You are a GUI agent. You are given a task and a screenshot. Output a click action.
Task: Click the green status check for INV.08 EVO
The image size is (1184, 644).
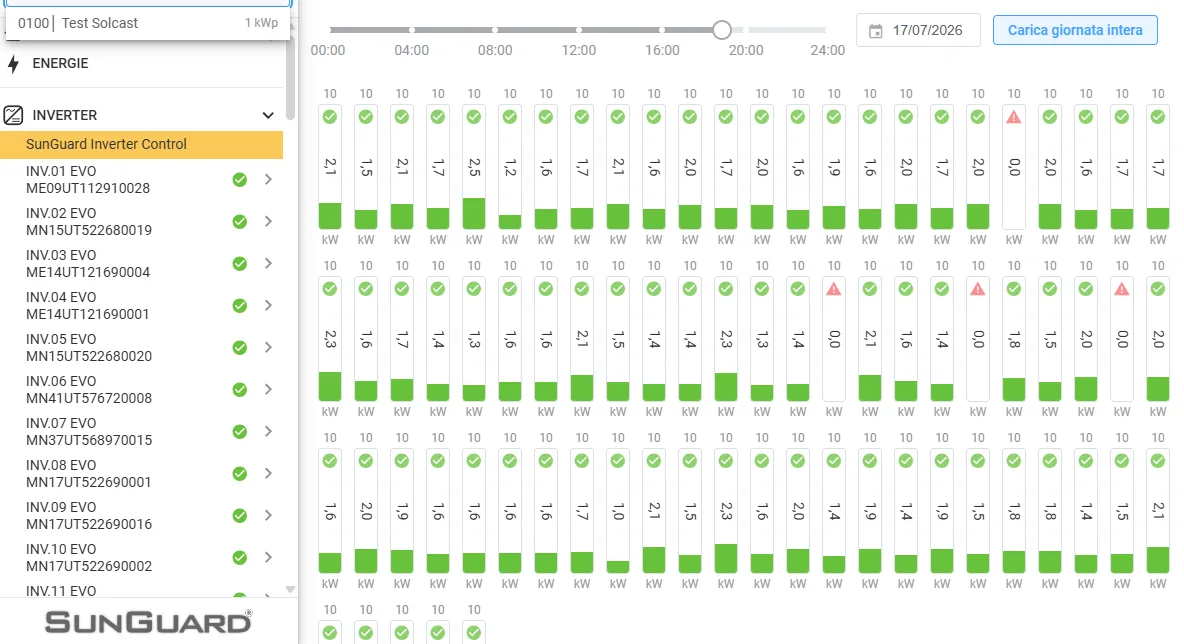click(239, 473)
